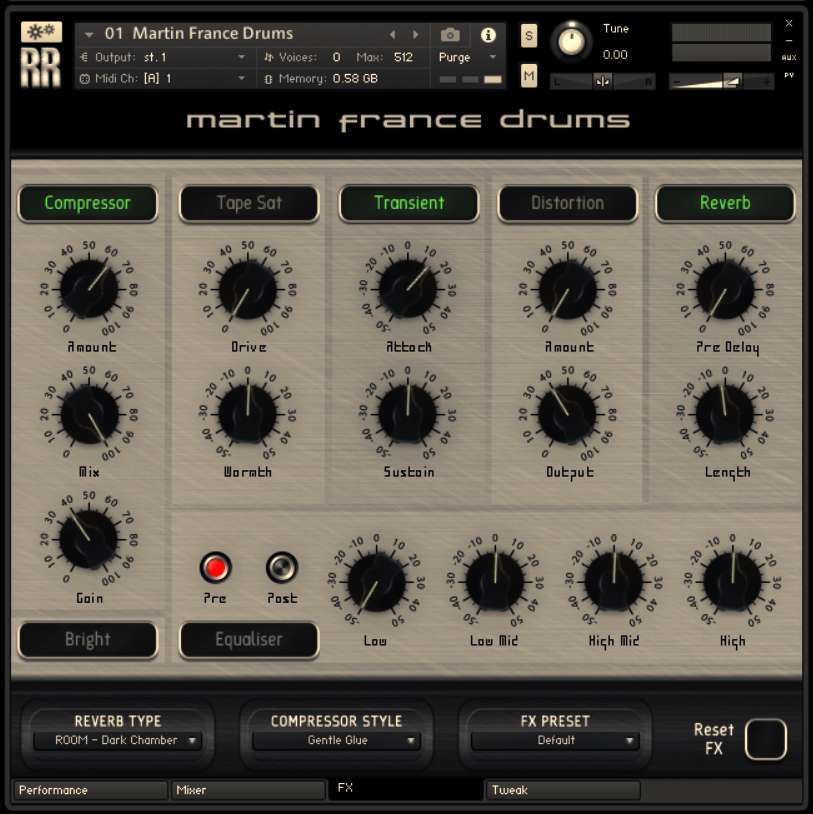The width and height of the screenshot is (813, 814).
Task: Open instrument options via the gear icon
Action: tap(41, 32)
